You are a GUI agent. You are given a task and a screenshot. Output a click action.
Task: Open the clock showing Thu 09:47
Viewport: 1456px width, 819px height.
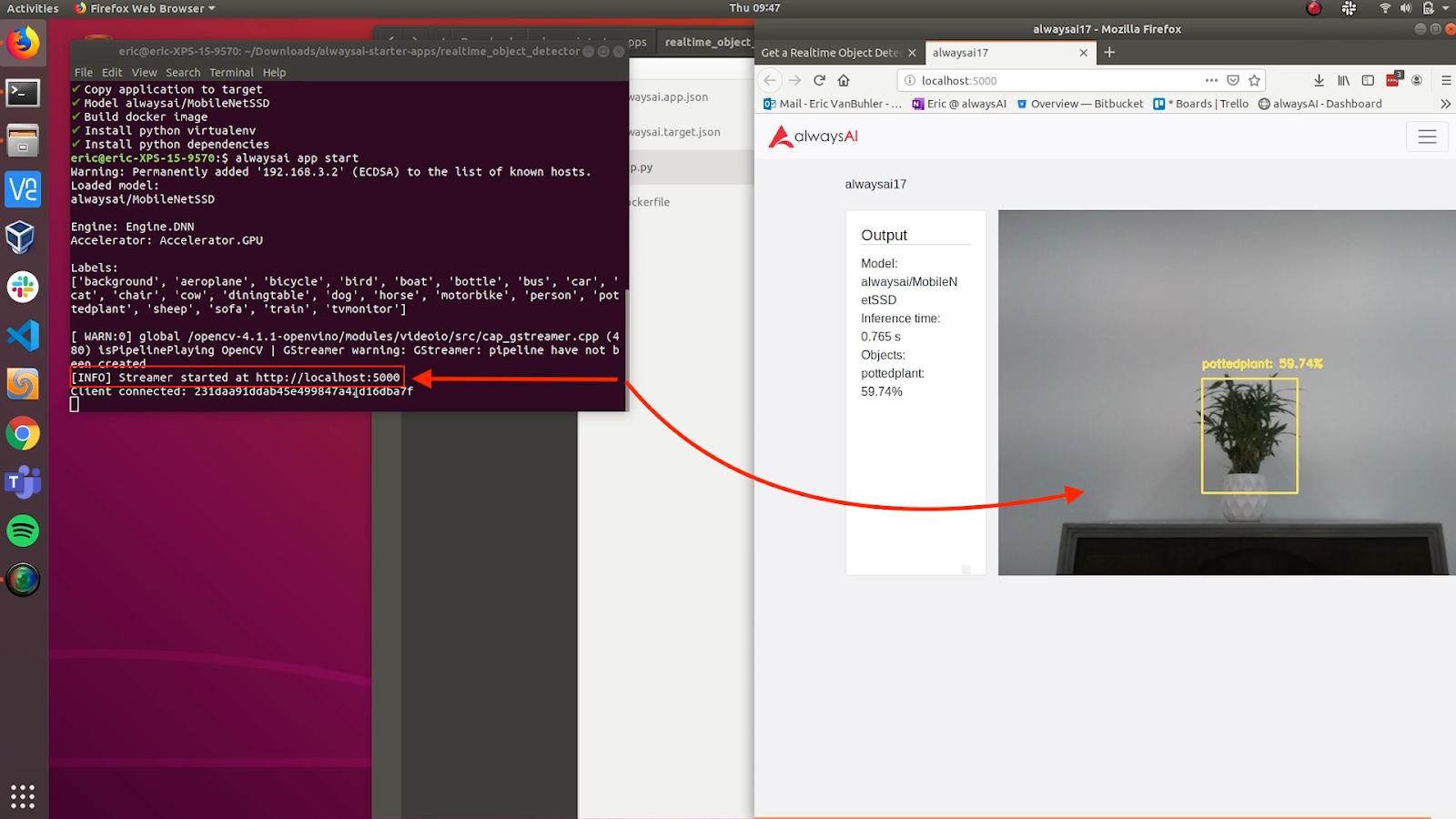[754, 8]
